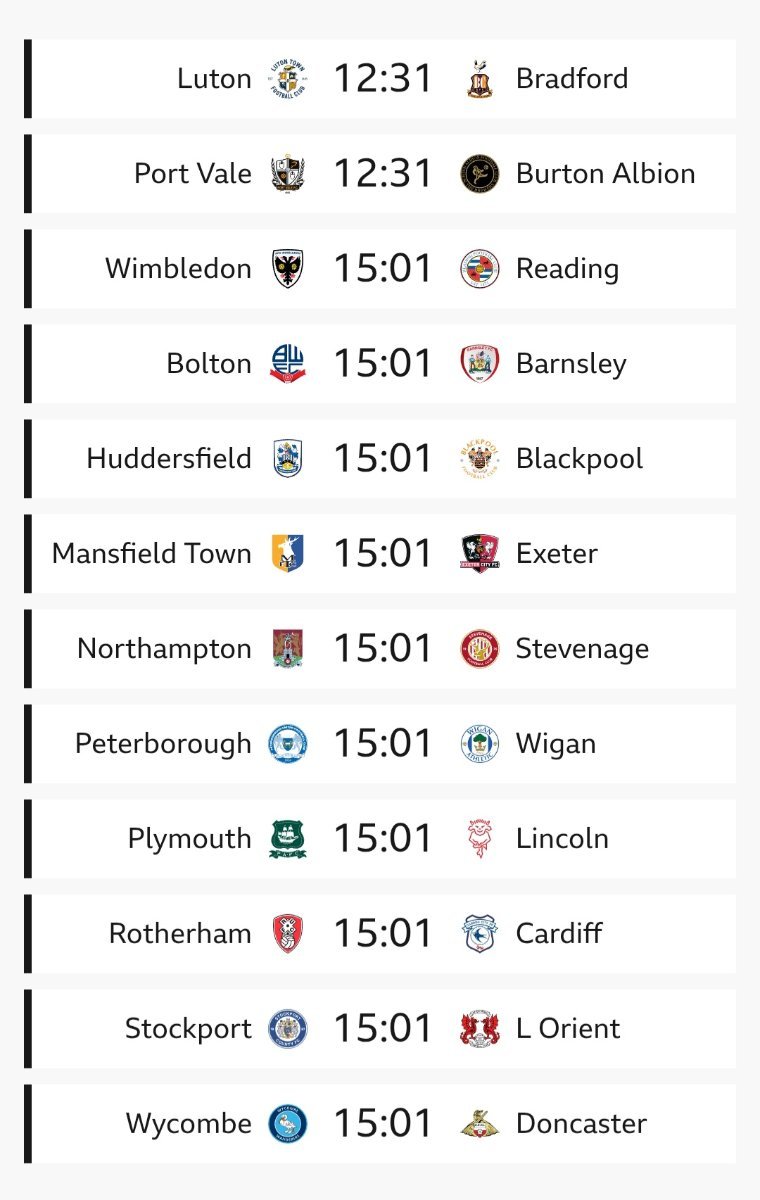Click the Plymouth club crest
The height and width of the screenshot is (1200, 760).
pyautogui.click(x=288, y=839)
